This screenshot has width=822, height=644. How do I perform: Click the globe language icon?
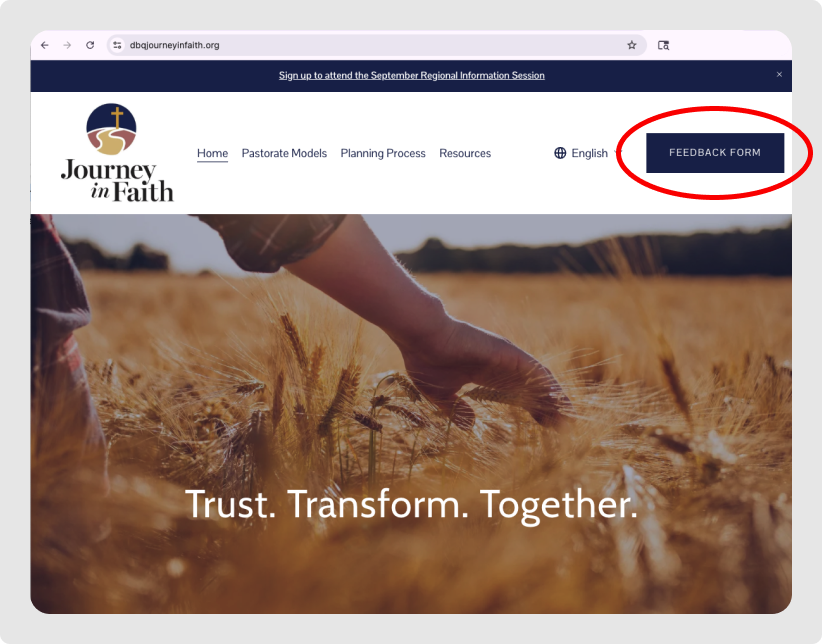[x=560, y=153]
